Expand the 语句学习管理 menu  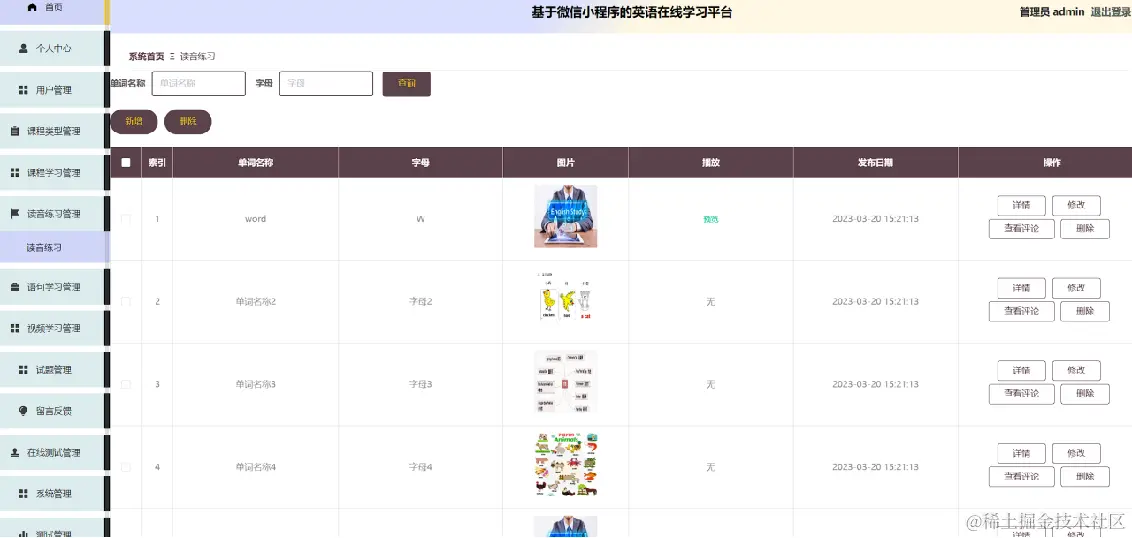[x=52, y=287]
